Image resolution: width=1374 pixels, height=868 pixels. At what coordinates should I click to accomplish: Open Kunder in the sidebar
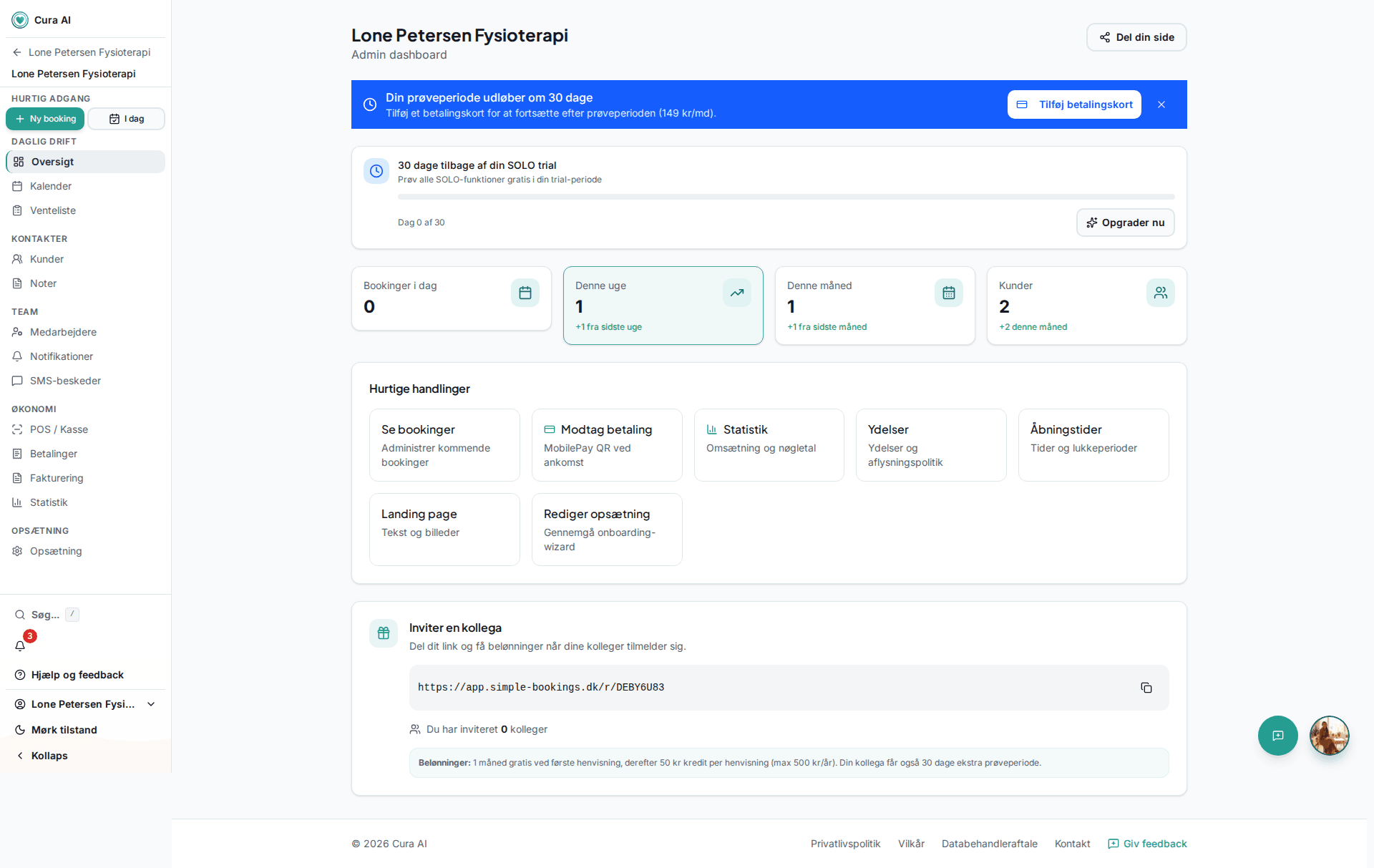pyautogui.click(x=86, y=259)
